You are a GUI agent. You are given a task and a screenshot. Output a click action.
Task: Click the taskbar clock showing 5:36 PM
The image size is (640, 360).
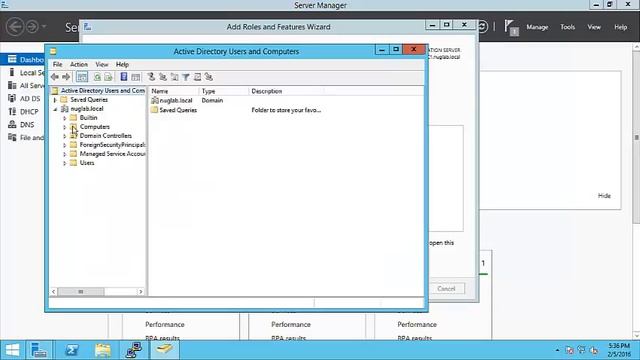tap(619, 350)
